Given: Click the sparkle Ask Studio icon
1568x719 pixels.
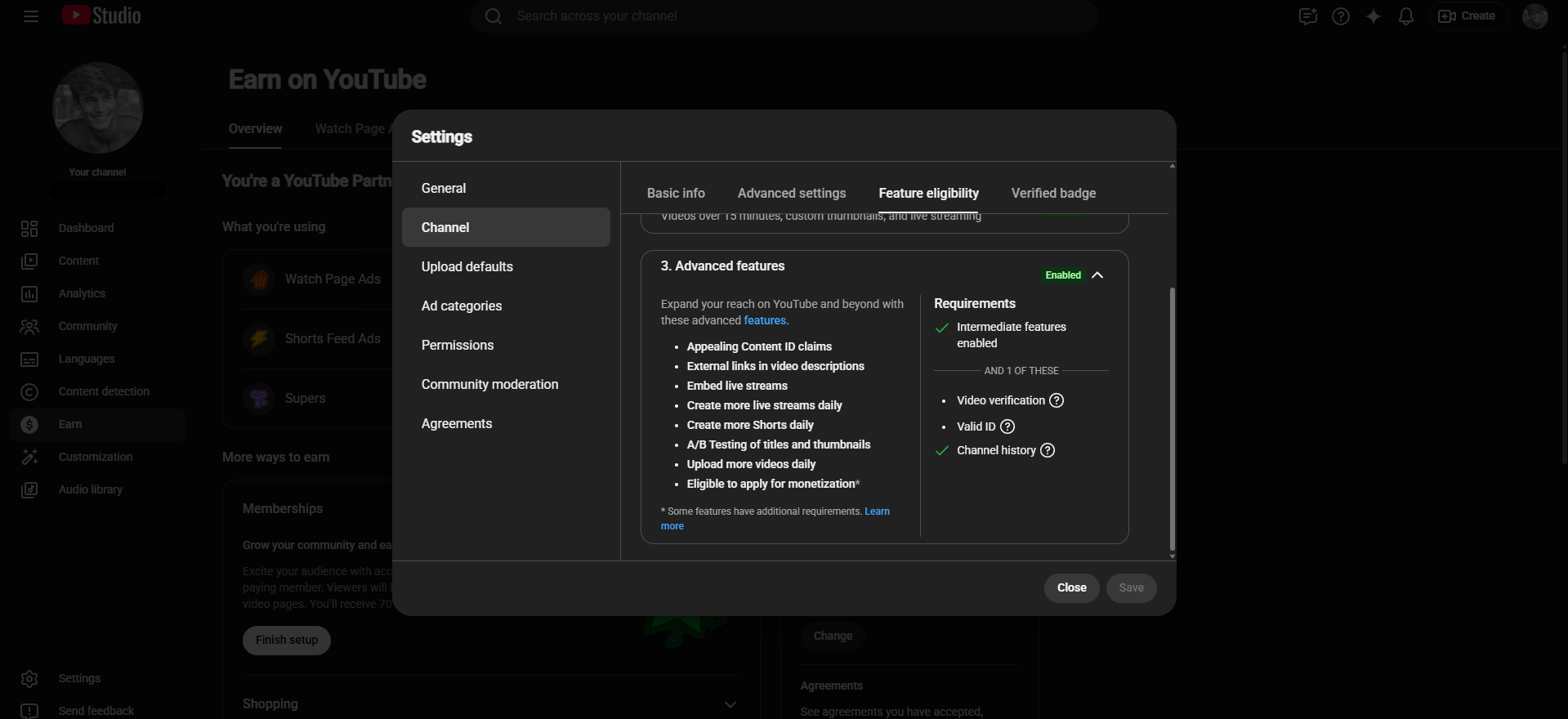Looking at the screenshot, I should [x=1374, y=16].
